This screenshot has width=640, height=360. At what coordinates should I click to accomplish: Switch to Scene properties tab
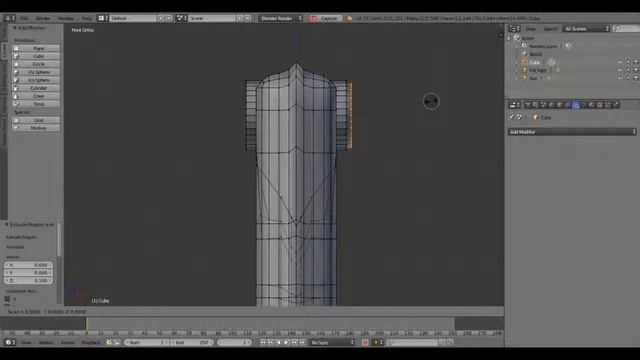[x=544, y=105]
